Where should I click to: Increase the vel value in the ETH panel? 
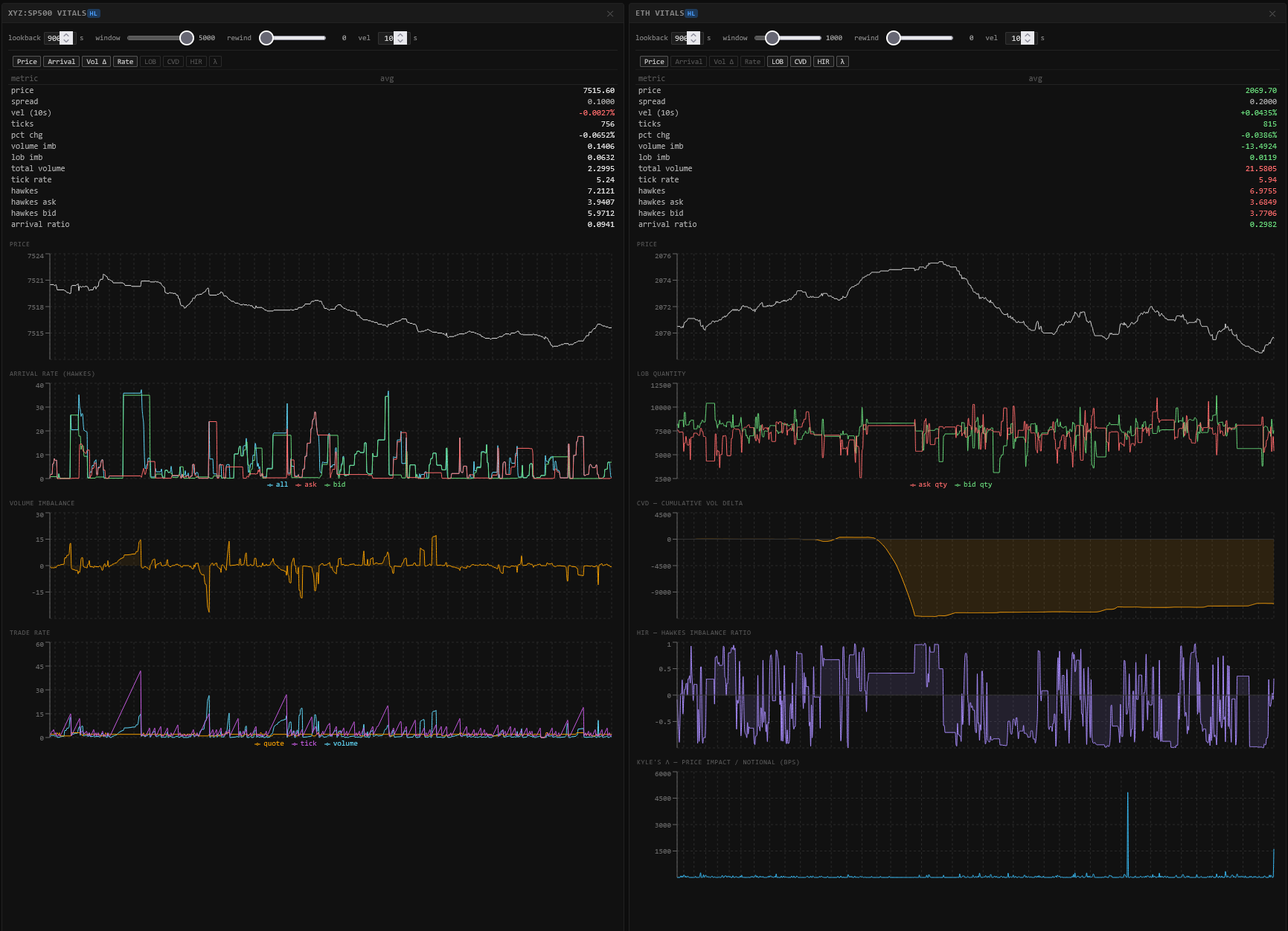tap(1028, 35)
